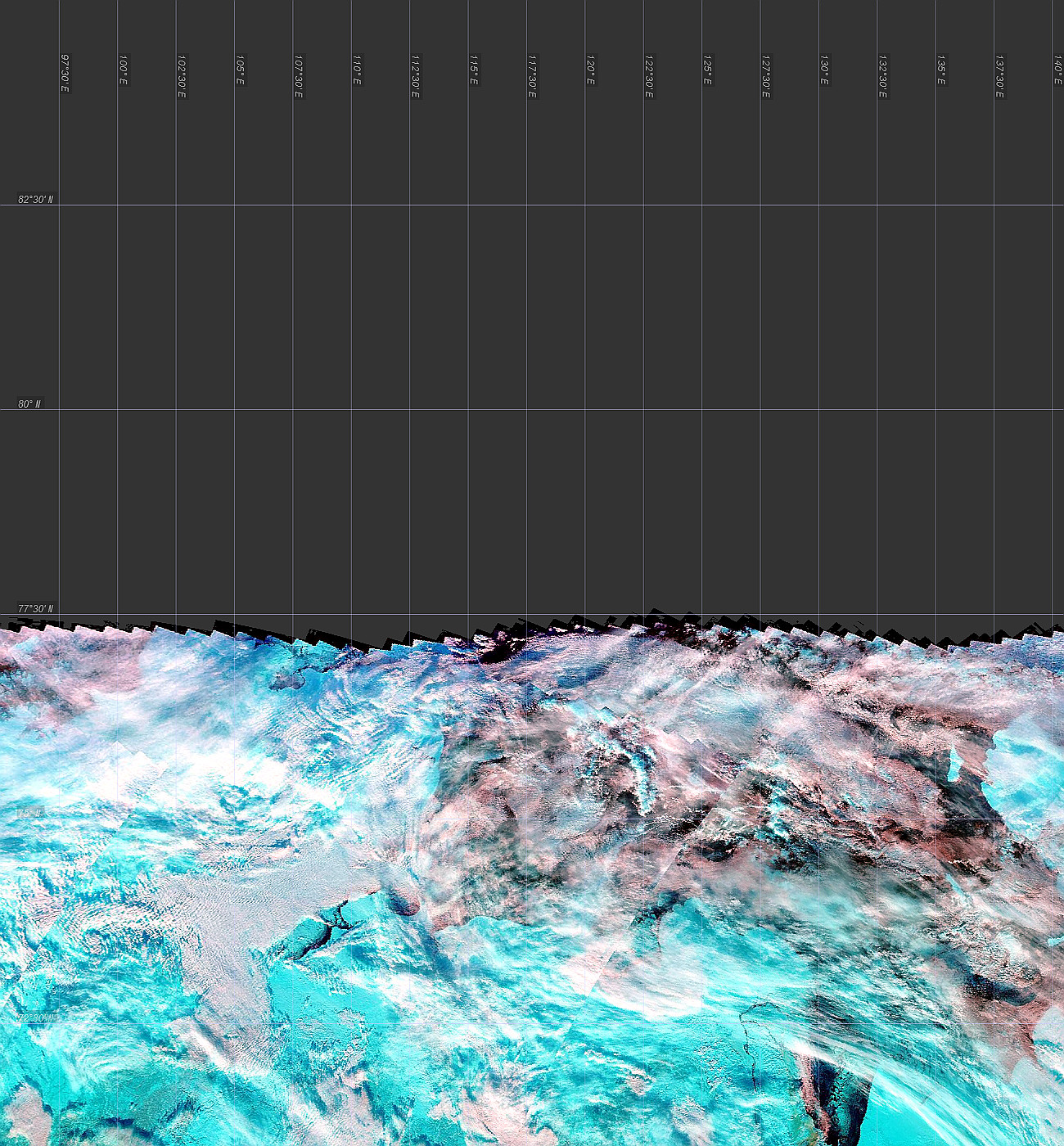Viewport: 1064px width, 1146px height.
Task: Click the 122°30' E longitude label
Action: 650,77
